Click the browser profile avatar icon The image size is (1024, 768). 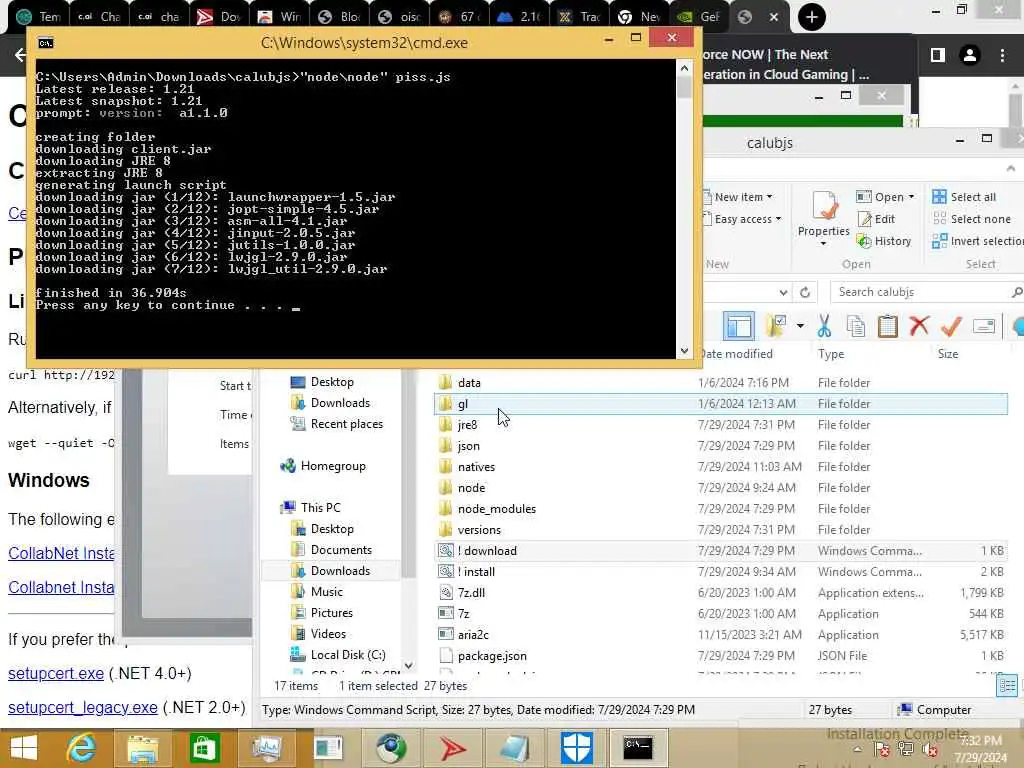pos(970,55)
